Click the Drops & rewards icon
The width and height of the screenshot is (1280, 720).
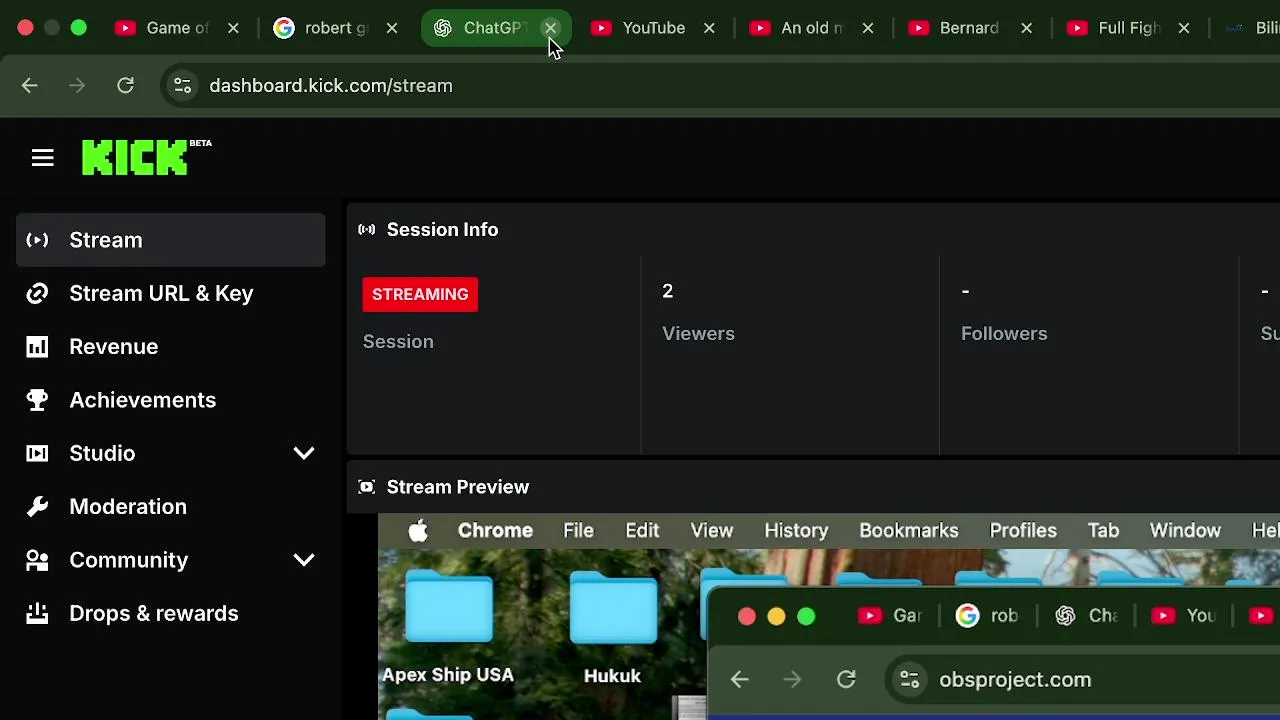[x=37, y=613]
